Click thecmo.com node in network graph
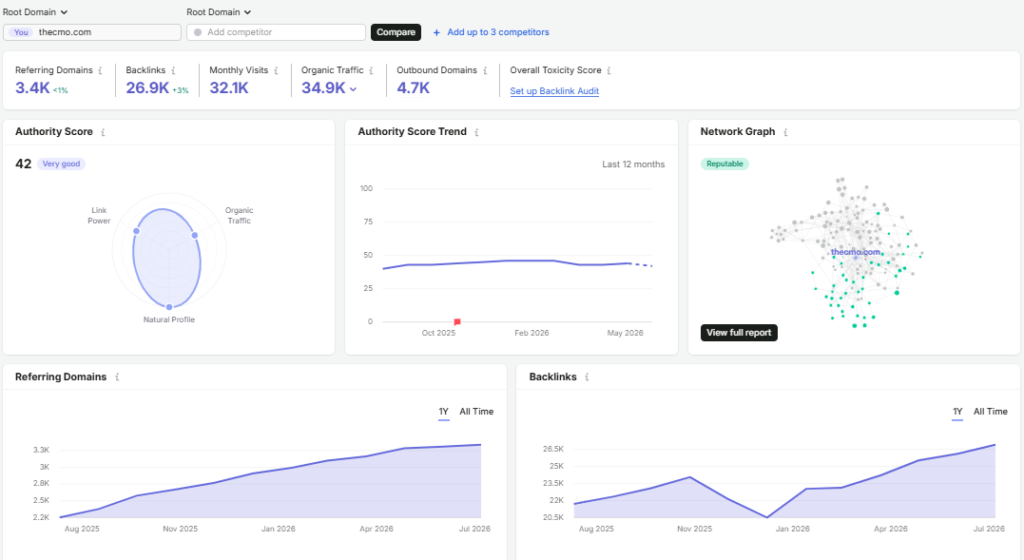The image size is (1024, 560). pyautogui.click(x=856, y=252)
